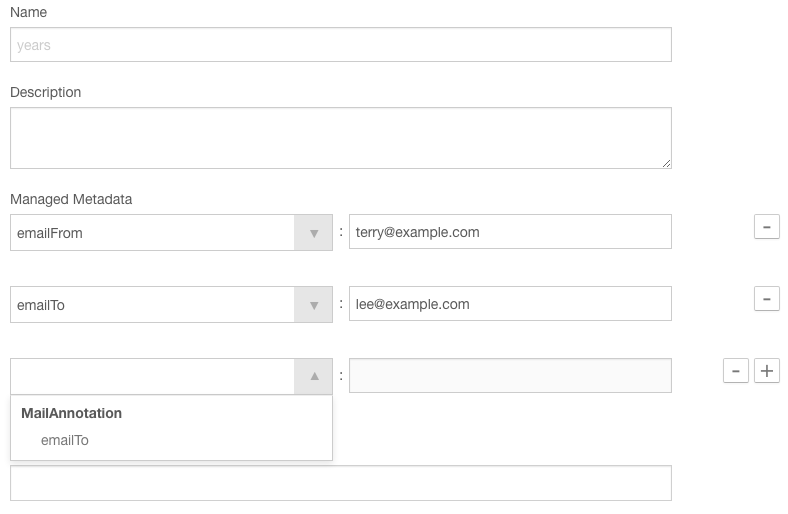Screen dimensions: 788x514
Task: Remove the emailFrom metadata row with minus
Action: pos(766,227)
